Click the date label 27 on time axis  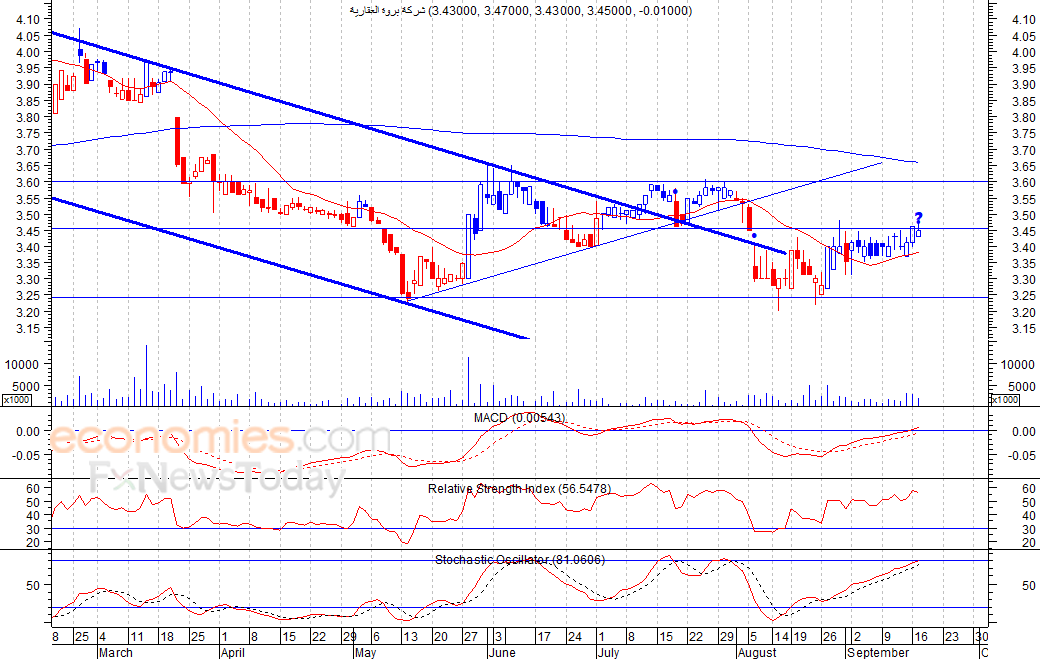[470, 636]
